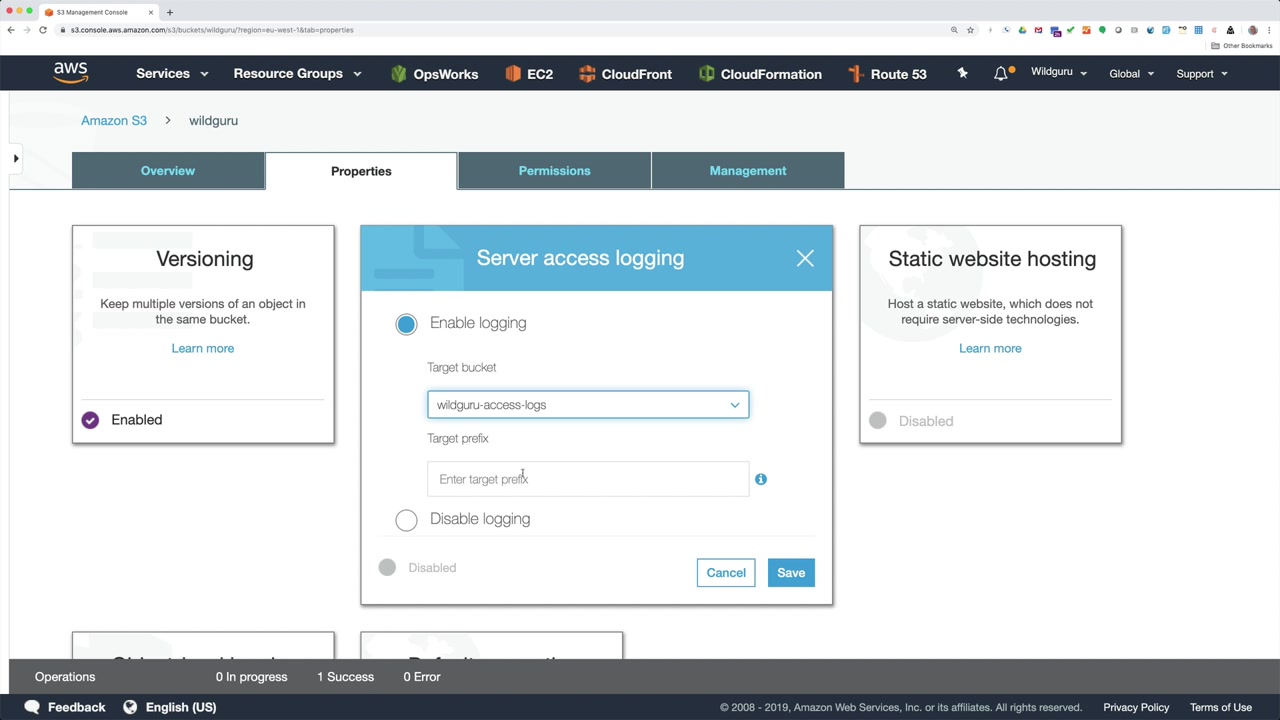Click the browser back arrow
The height and width of the screenshot is (720, 1280).
coord(11,30)
